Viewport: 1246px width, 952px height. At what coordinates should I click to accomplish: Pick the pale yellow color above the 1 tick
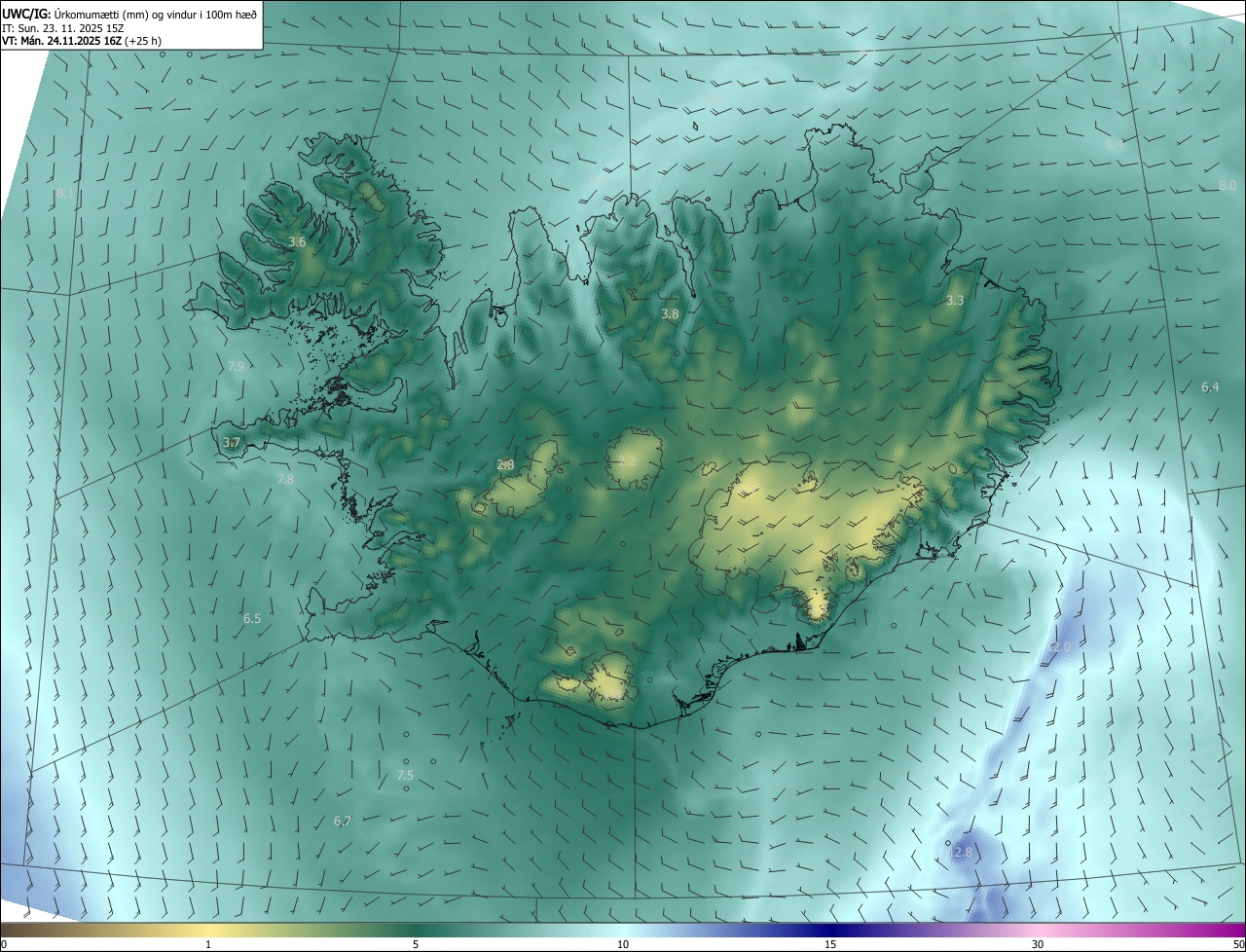208,930
